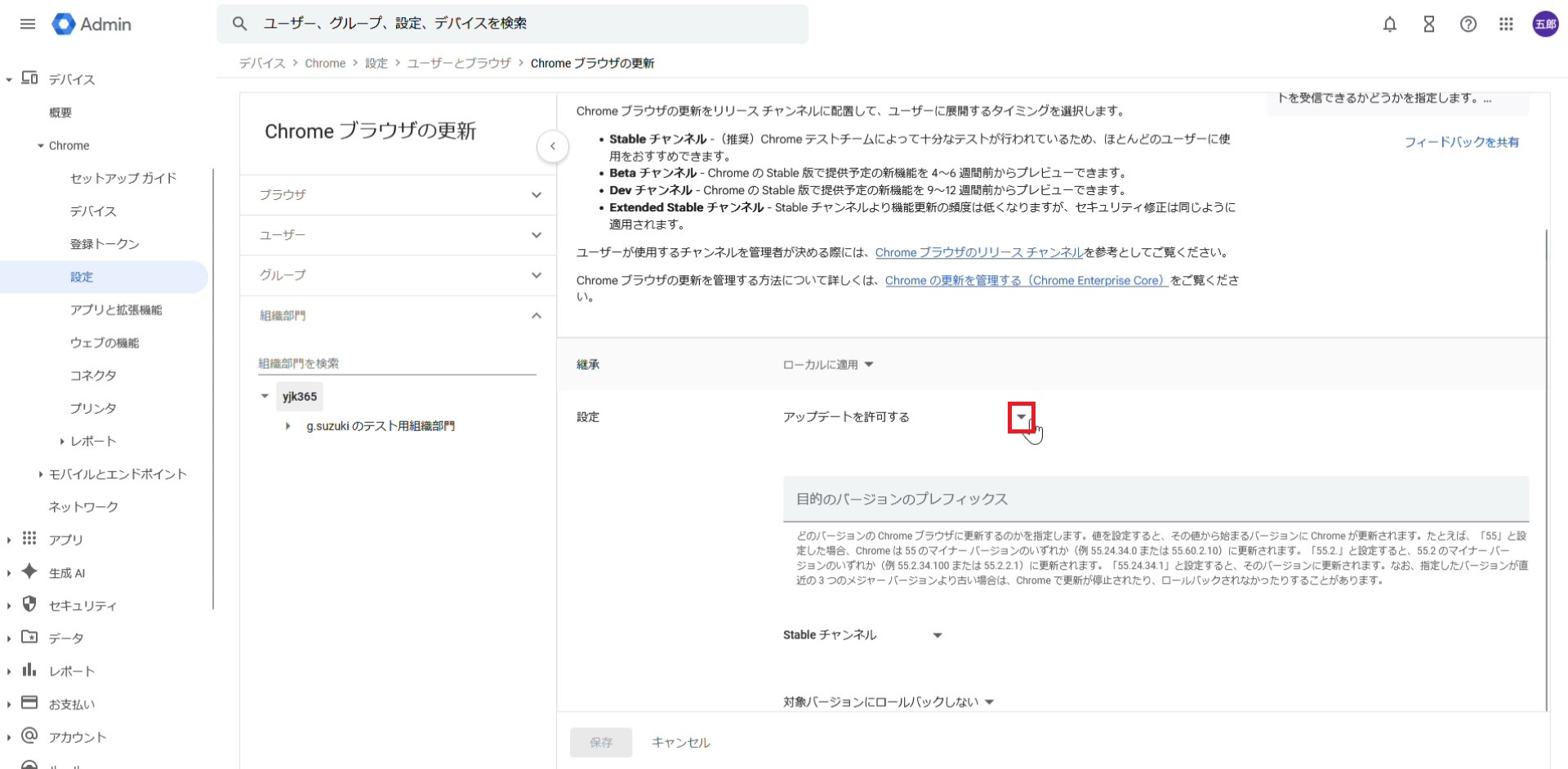Image resolution: width=1568 pixels, height=769 pixels.
Task: Click the キャンセル button
Action: tap(680, 742)
